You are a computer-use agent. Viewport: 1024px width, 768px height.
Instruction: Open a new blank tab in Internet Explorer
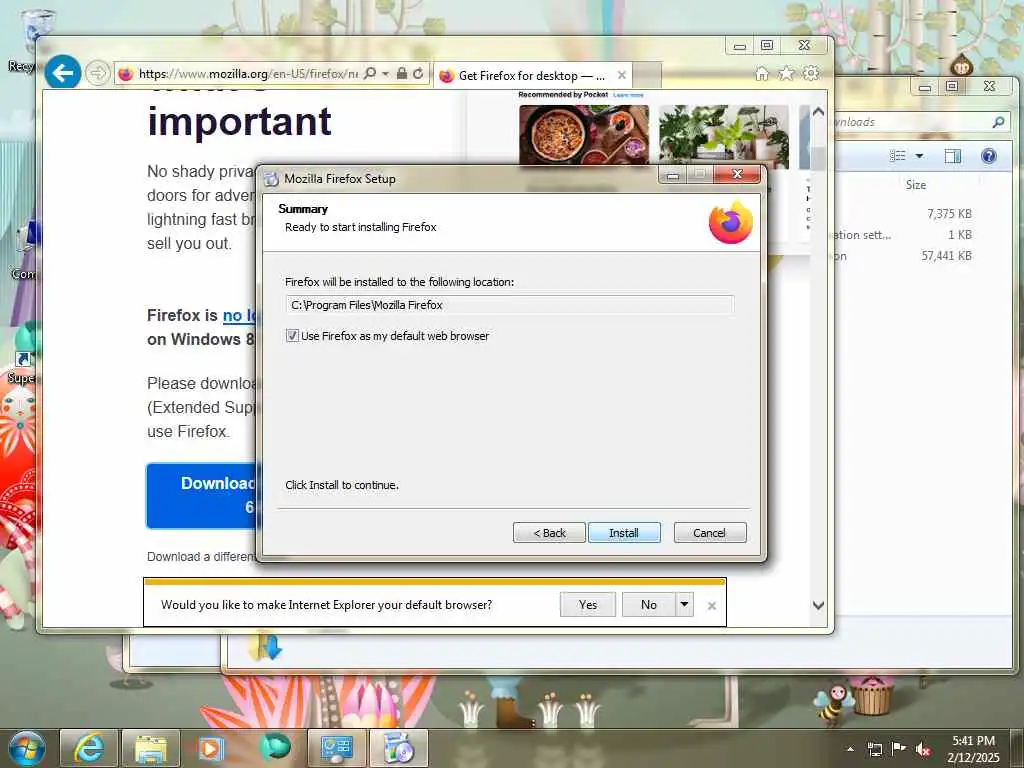click(x=647, y=75)
